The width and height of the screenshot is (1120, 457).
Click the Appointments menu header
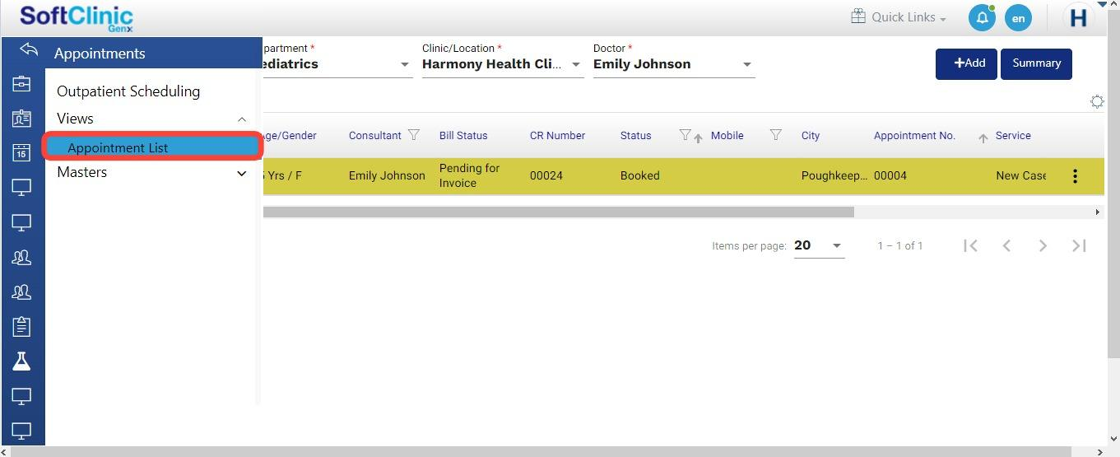(100, 54)
